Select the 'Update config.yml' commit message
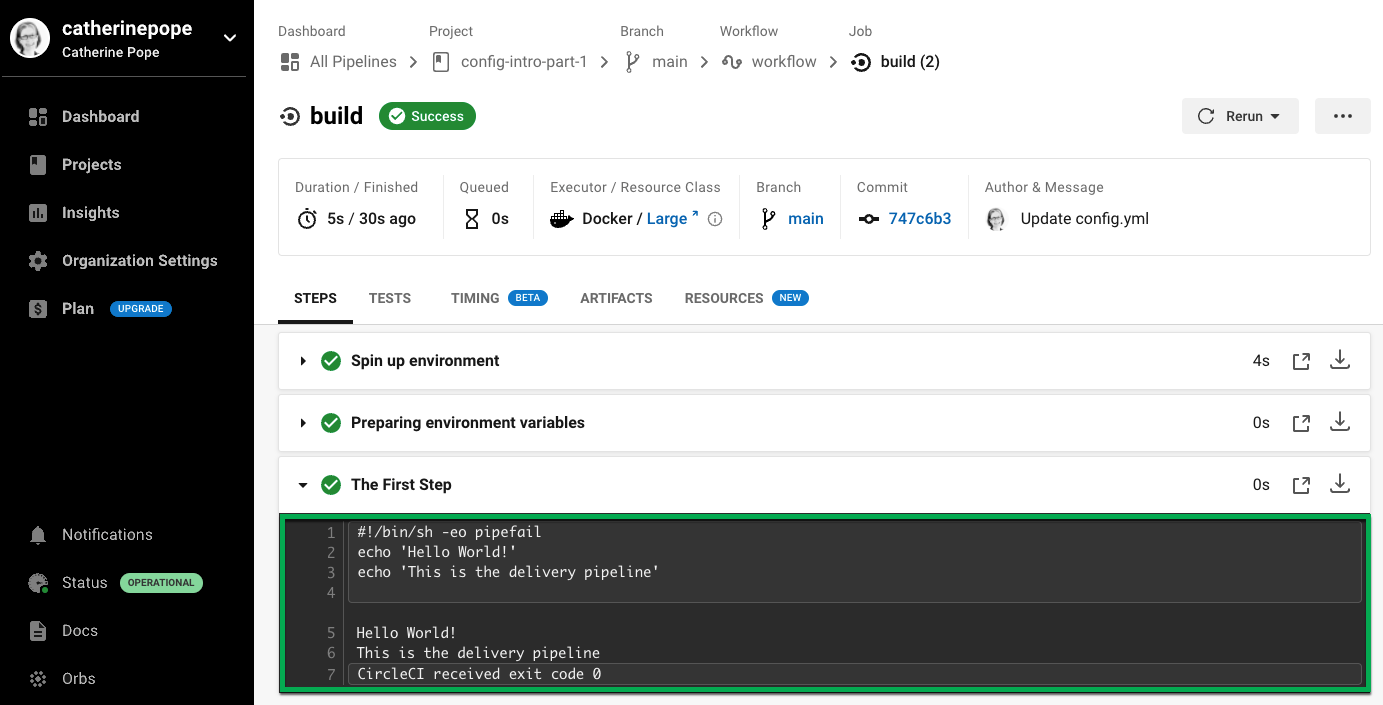The width and height of the screenshot is (1383, 705). coord(1085,219)
